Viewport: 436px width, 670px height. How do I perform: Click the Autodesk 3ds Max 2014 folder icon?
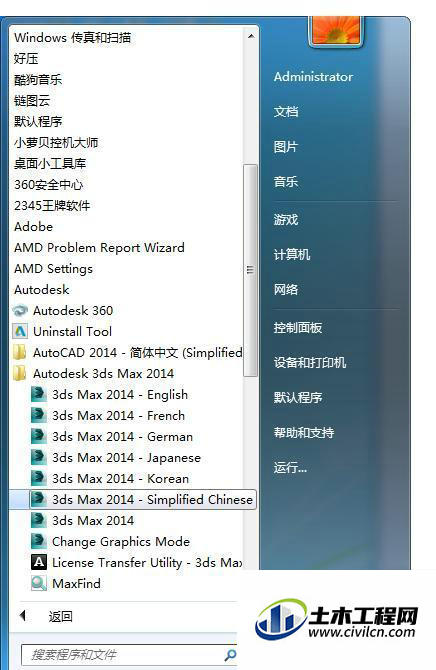pyautogui.click(x=20, y=373)
